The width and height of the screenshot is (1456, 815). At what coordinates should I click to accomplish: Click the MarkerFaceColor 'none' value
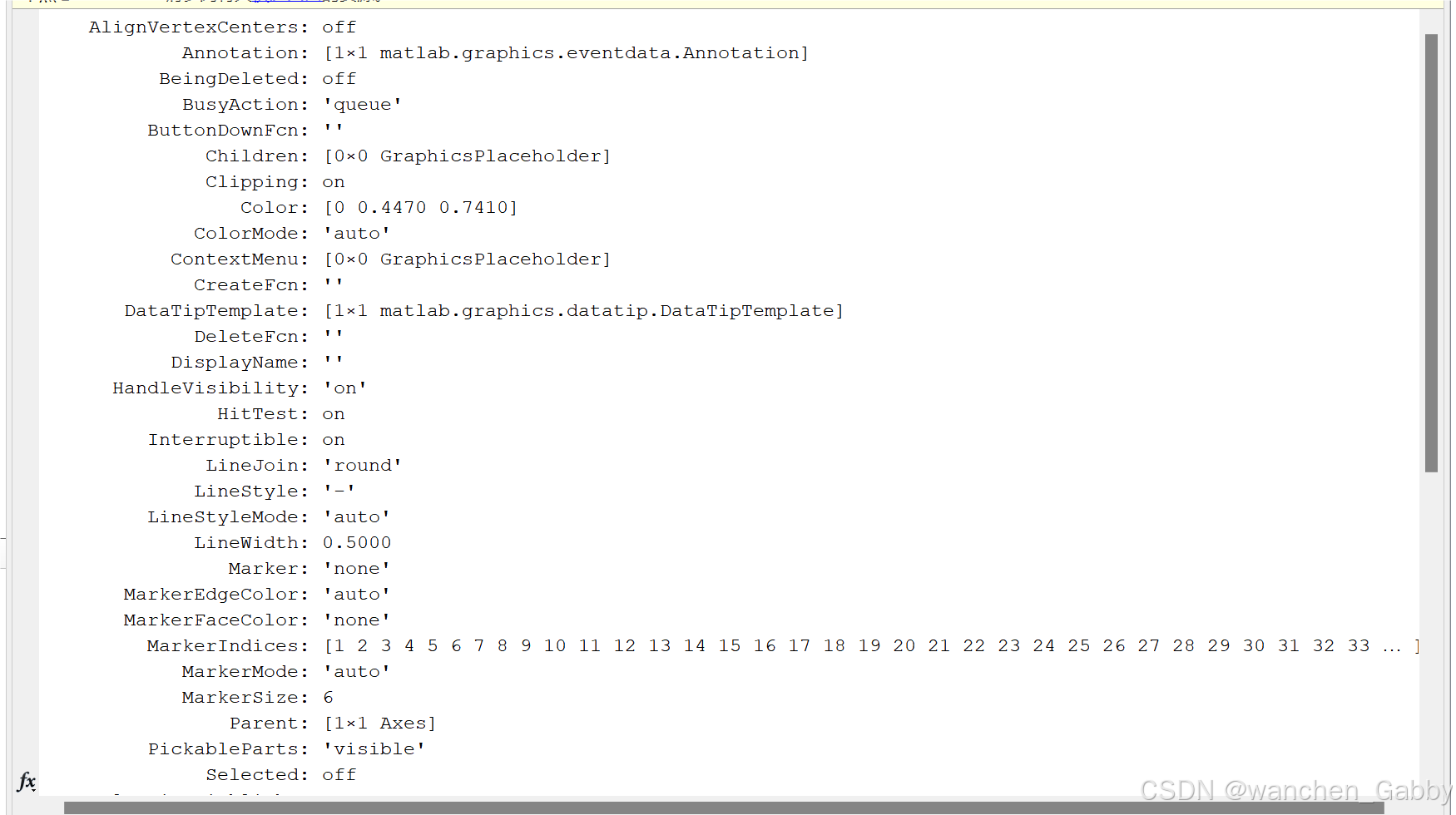tap(356, 620)
